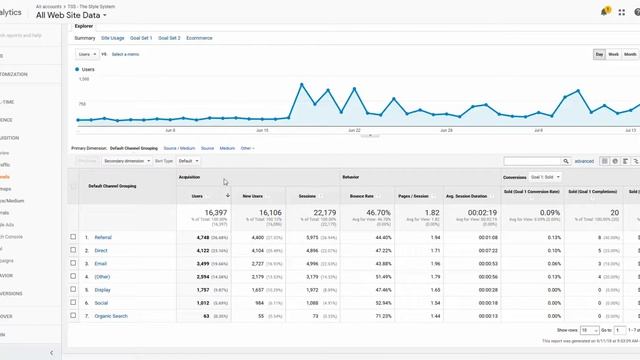The width and height of the screenshot is (640, 360).
Task: Select the Summary metric group
Action: point(84,38)
